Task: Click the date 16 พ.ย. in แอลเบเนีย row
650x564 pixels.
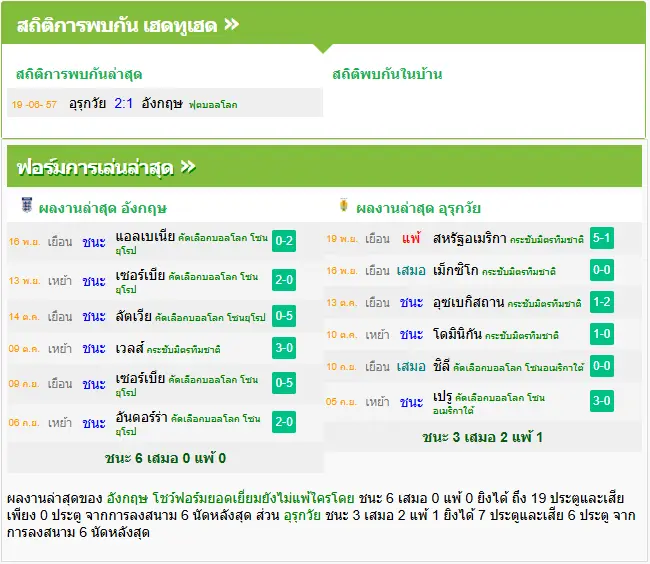Action: click(x=24, y=242)
